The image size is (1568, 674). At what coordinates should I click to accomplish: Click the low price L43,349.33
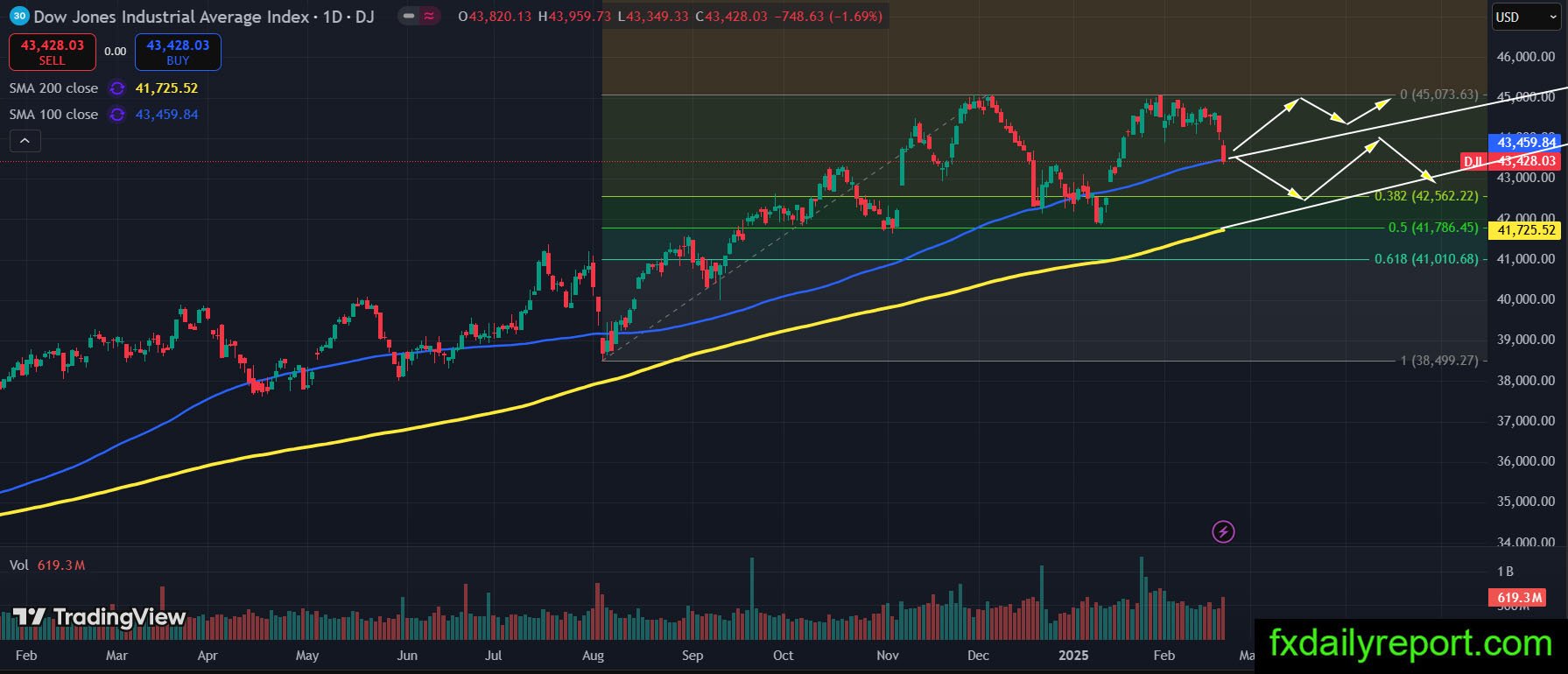(652, 17)
